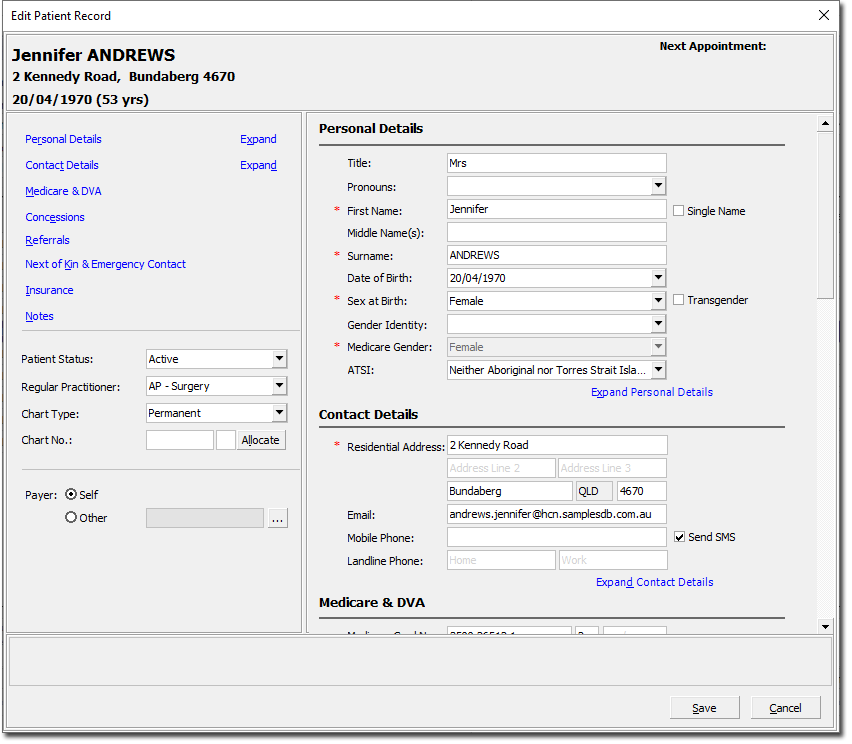Go to Next of Kin & Emergency Contact
The height and width of the screenshot is (744, 852).
pyautogui.click(x=105, y=264)
